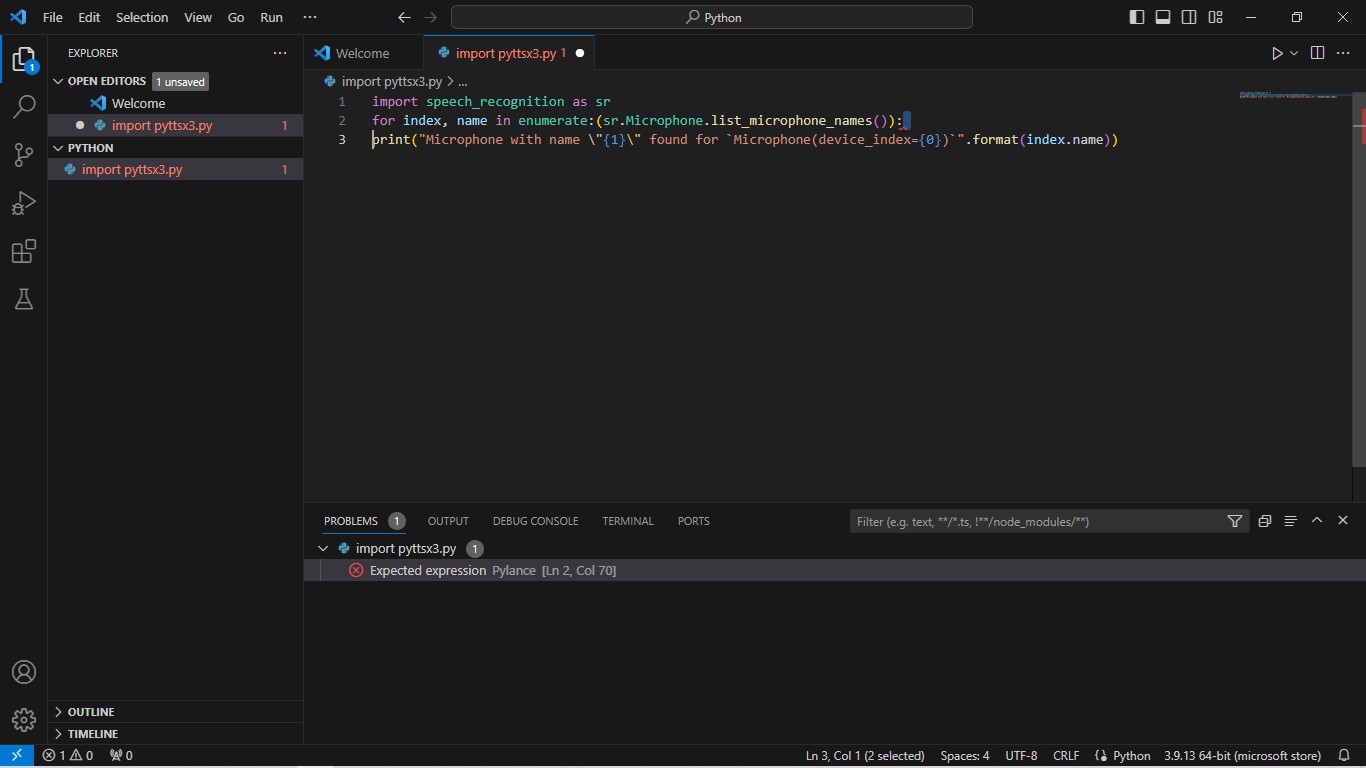Select the import pyttsx3.py editor tab
The height and width of the screenshot is (768, 1366).
[x=510, y=53]
